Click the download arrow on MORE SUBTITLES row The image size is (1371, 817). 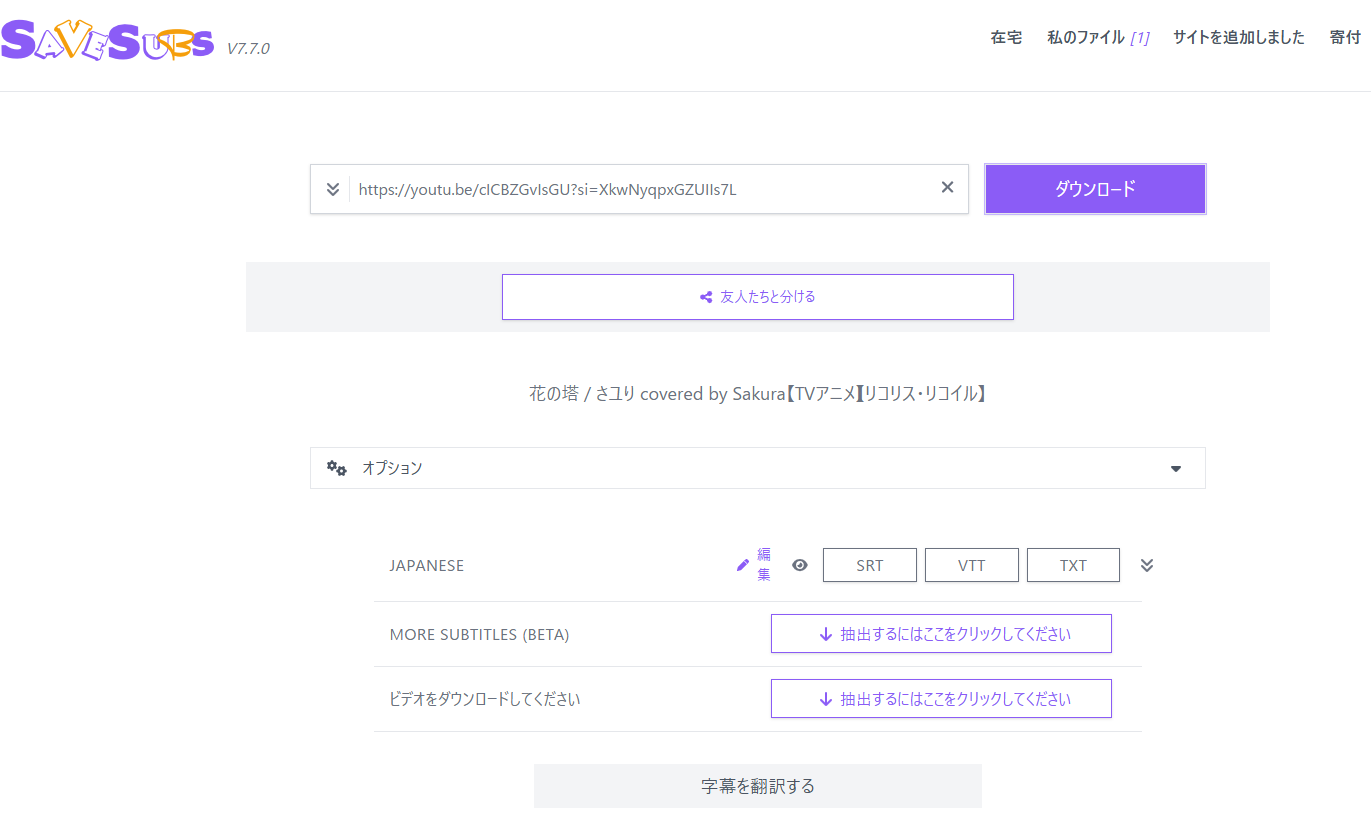point(825,633)
